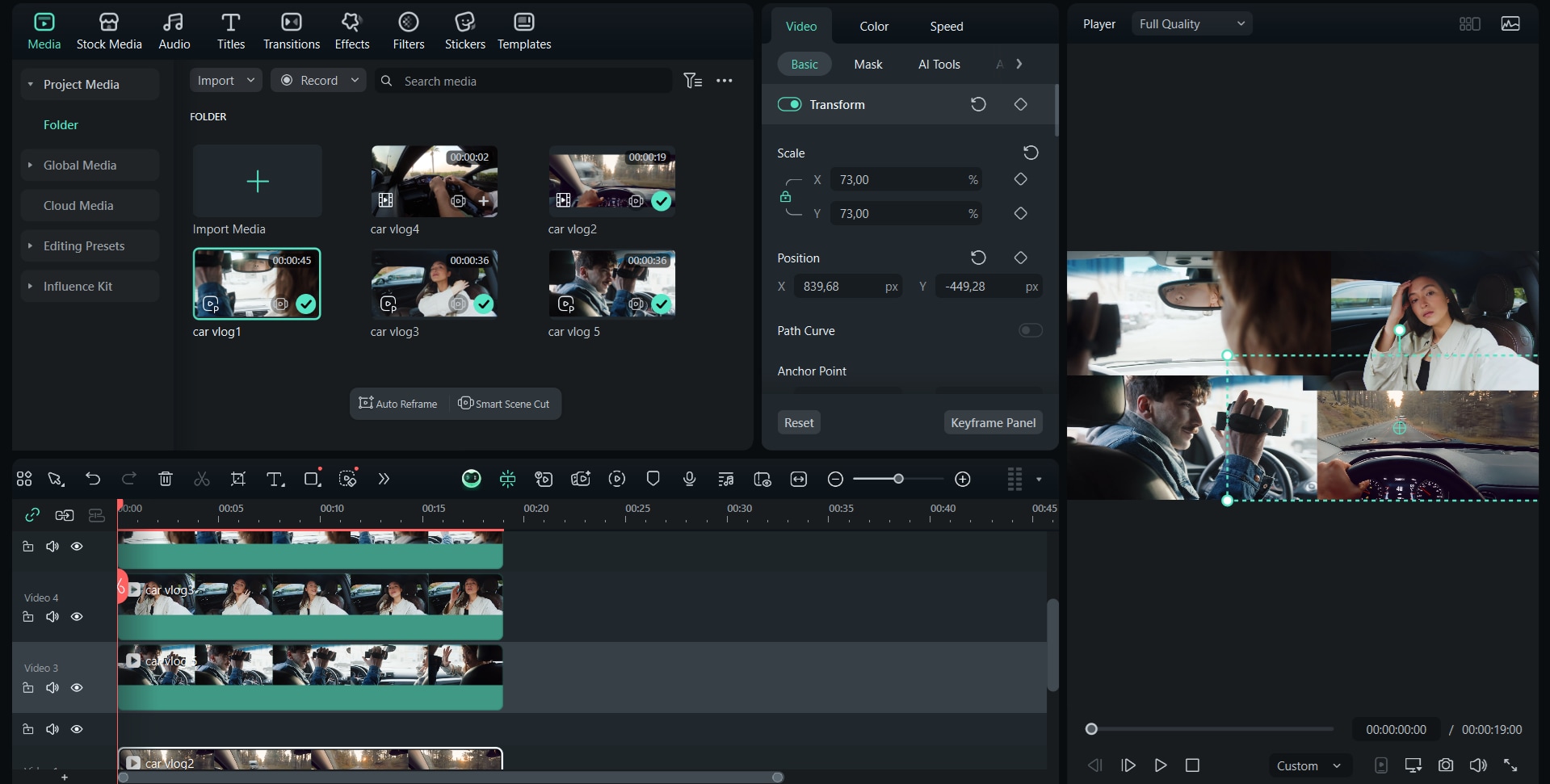
Task: Select the Crop tool in the timeline toolbar
Action: pos(238,479)
